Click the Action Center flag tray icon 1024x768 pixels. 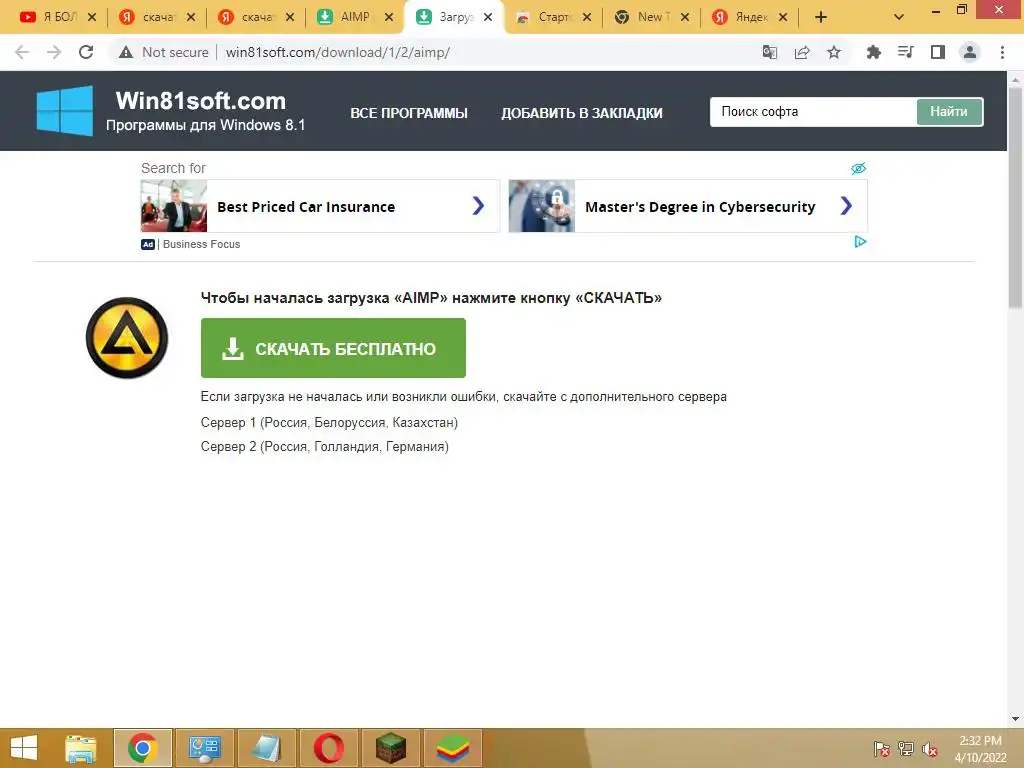[x=882, y=748]
